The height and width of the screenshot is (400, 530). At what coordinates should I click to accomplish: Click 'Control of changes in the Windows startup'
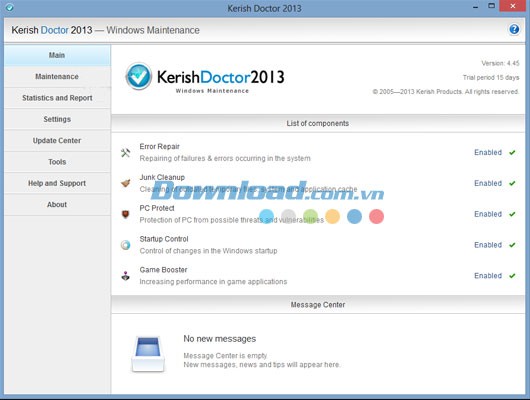click(209, 251)
